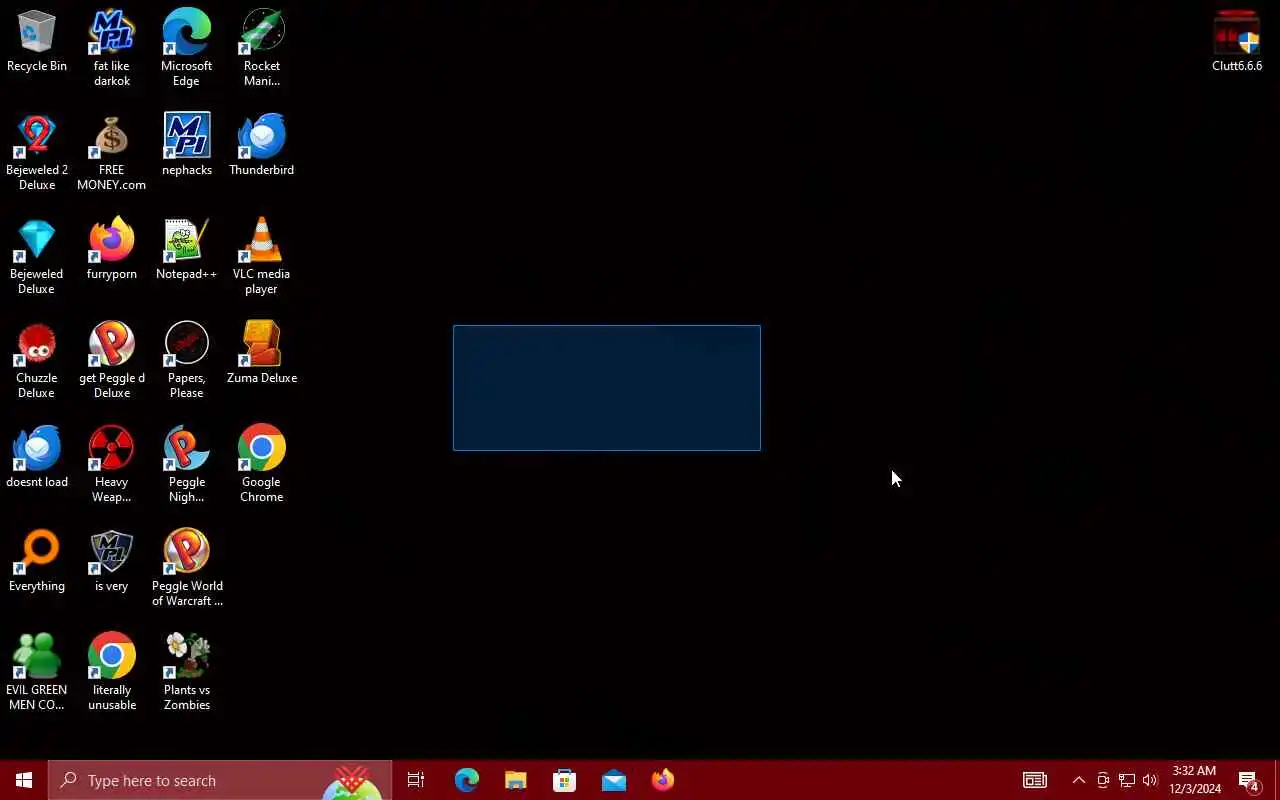Launch Microsoft Edge from desktop
Viewport: 1280px width, 800px height.
pos(187,48)
